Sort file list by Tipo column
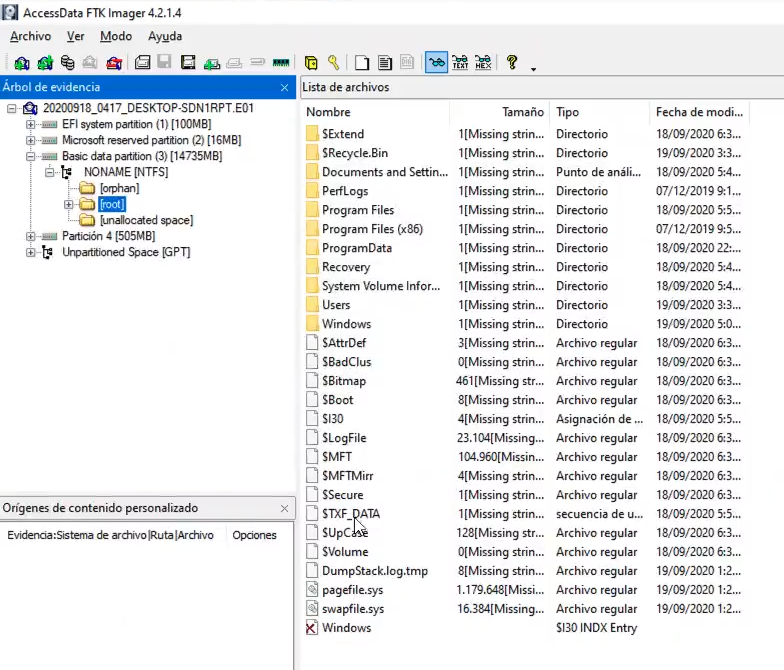 click(x=600, y=112)
